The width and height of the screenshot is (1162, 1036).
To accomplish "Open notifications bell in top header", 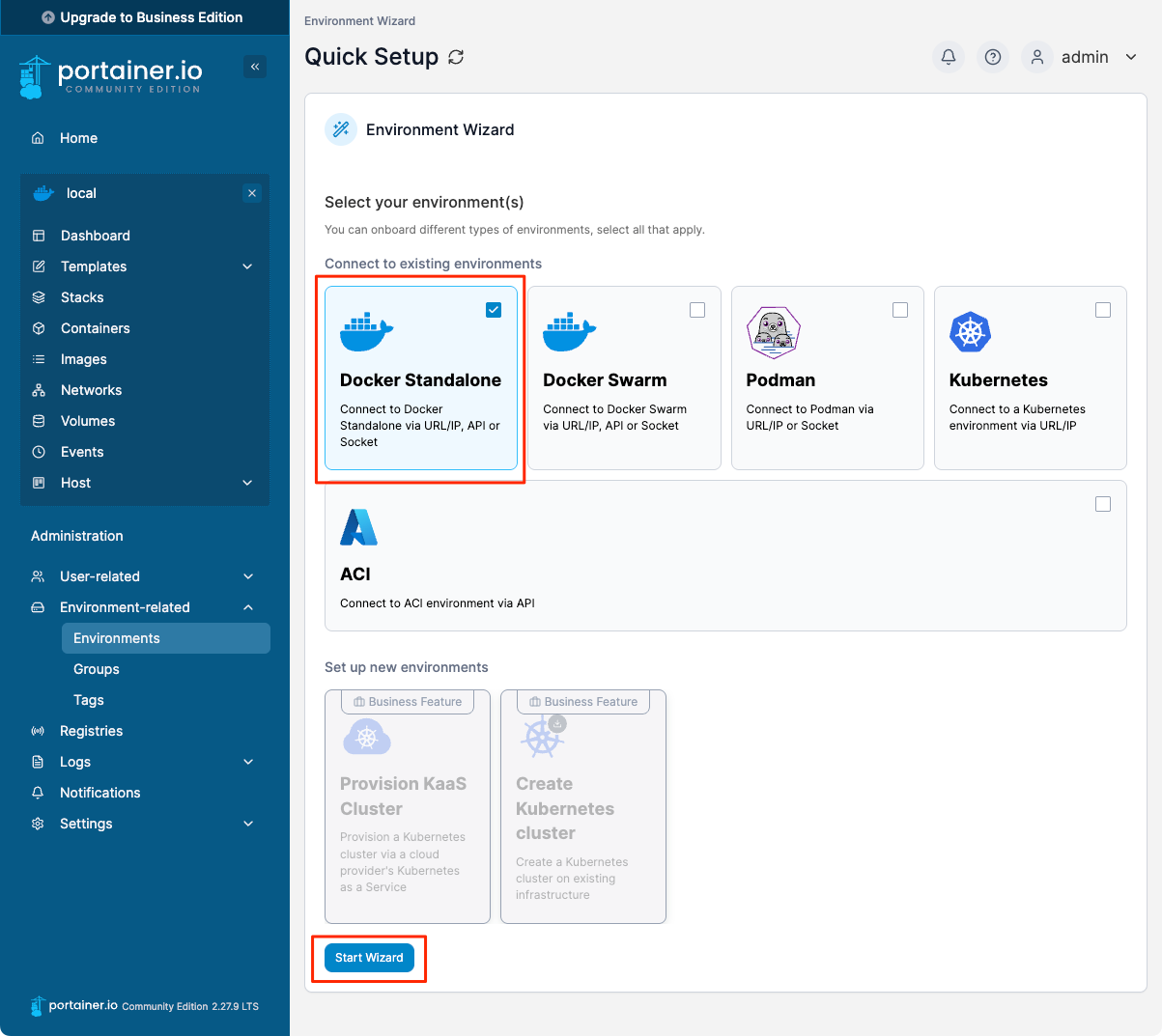I will pos(949,57).
